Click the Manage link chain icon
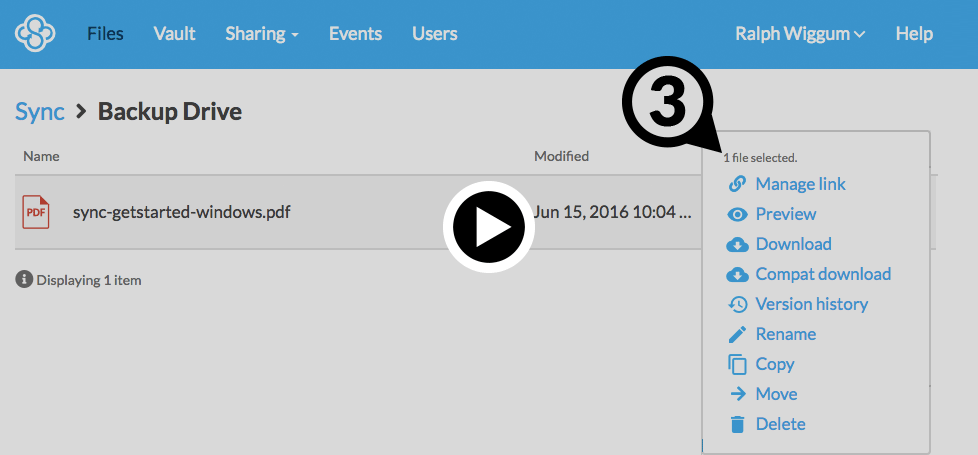 pyautogui.click(x=737, y=184)
